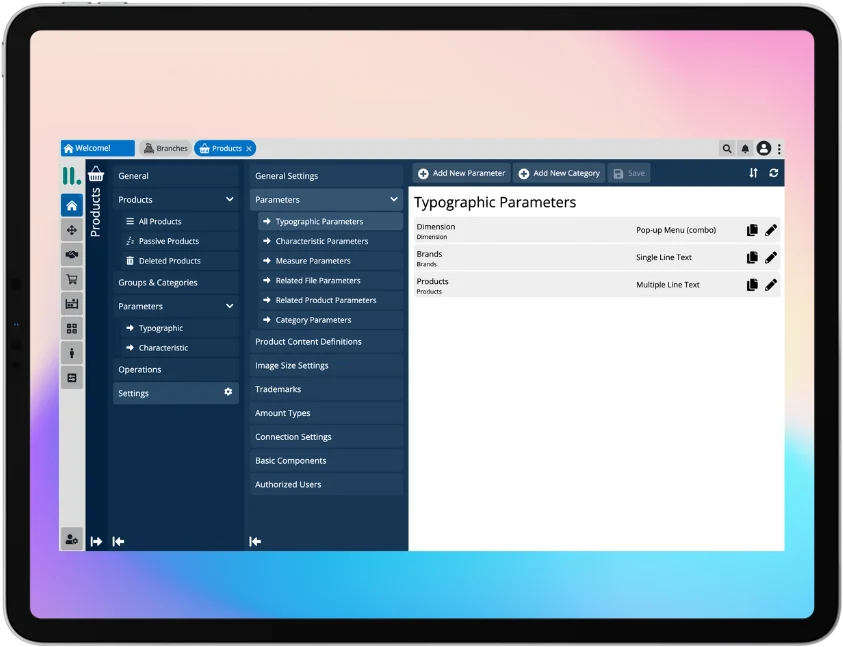Collapse the Products section chevron
The width and height of the screenshot is (843, 647).
click(x=231, y=199)
